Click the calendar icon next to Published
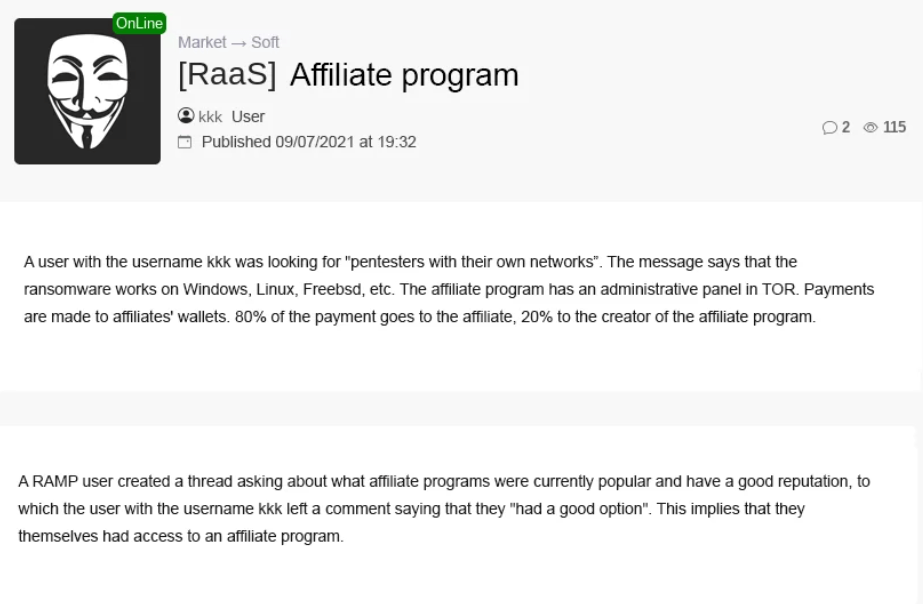The image size is (923, 604). point(185,142)
